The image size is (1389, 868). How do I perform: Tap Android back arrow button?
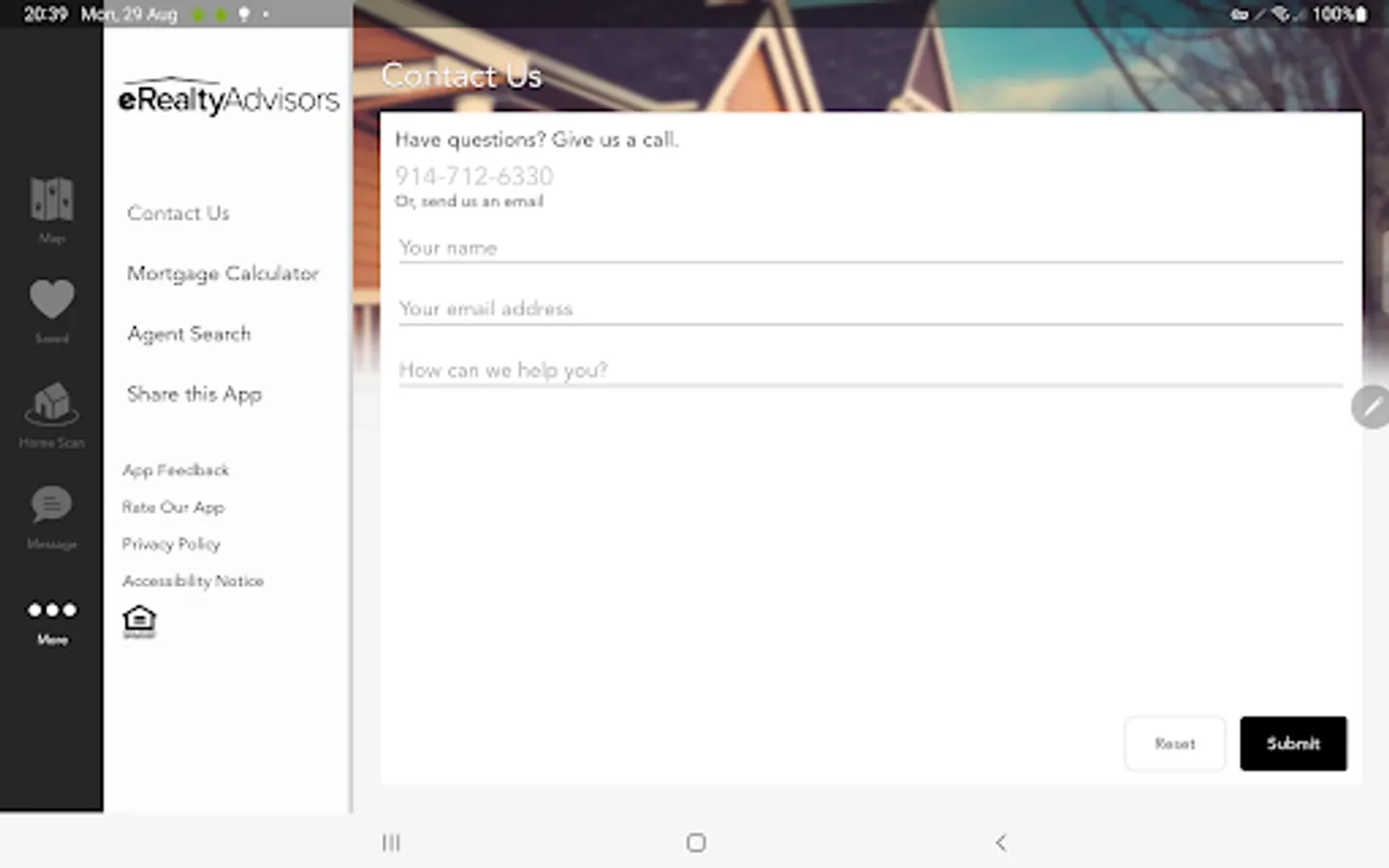[x=1000, y=843]
